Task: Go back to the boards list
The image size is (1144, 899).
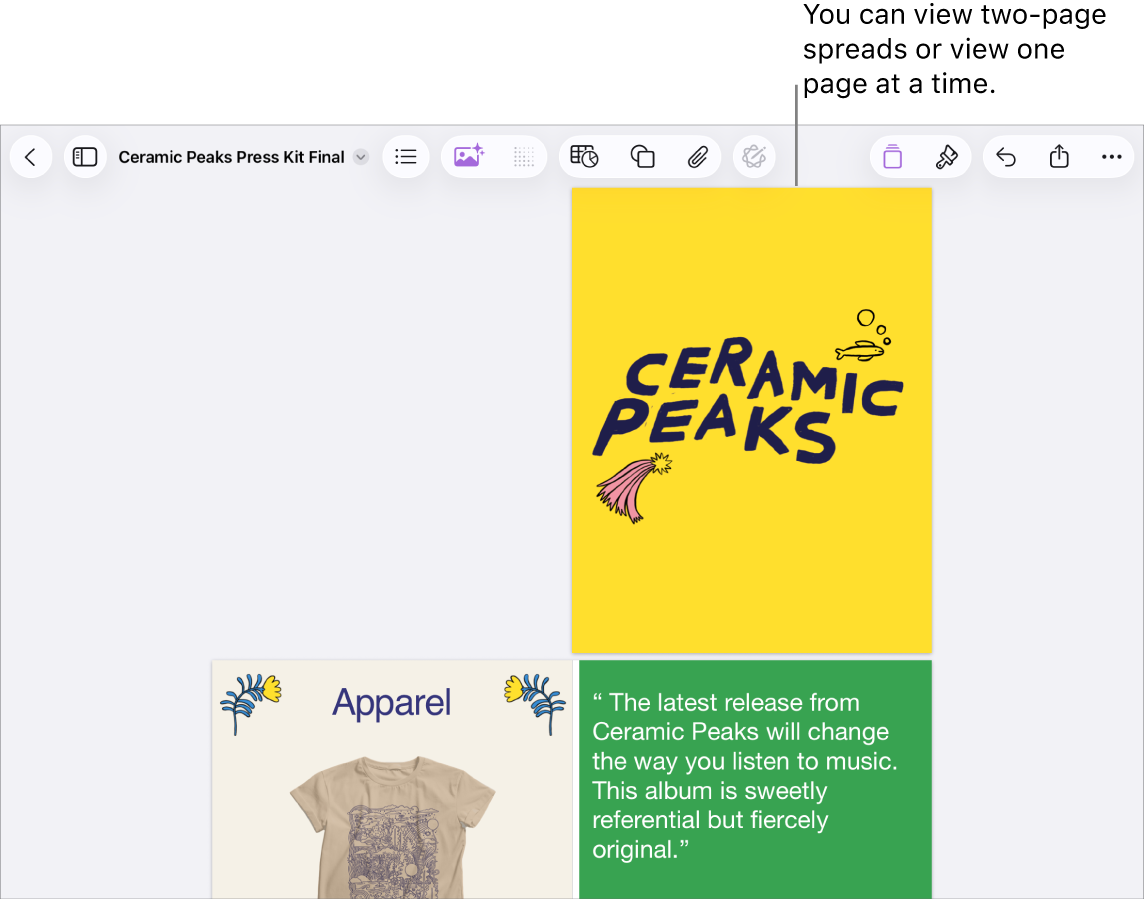Action: tap(30, 156)
